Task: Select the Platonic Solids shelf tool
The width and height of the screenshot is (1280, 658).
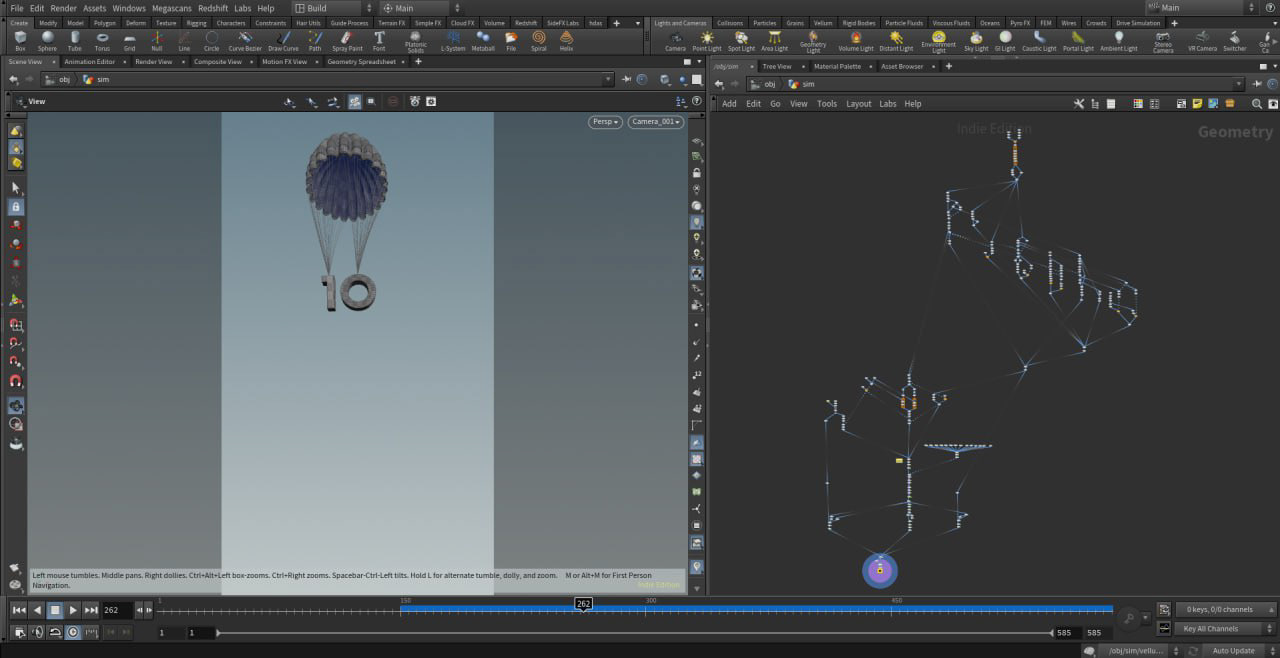Action: [x=416, y=42]
